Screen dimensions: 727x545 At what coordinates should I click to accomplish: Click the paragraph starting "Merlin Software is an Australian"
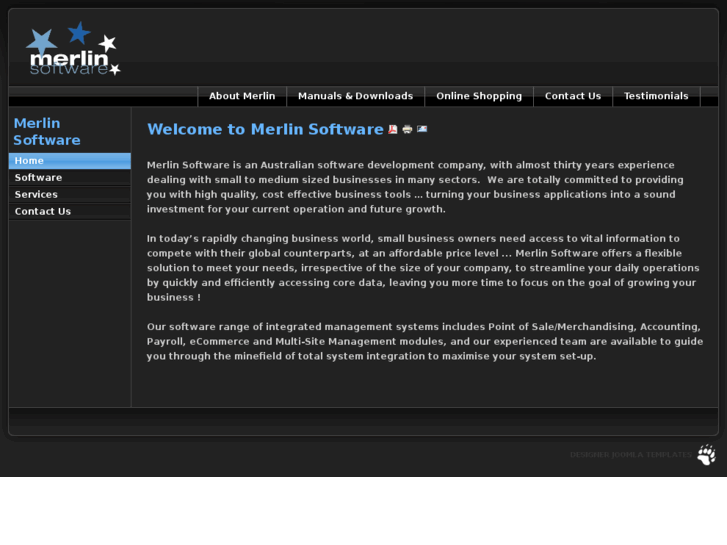click(415, 187)
